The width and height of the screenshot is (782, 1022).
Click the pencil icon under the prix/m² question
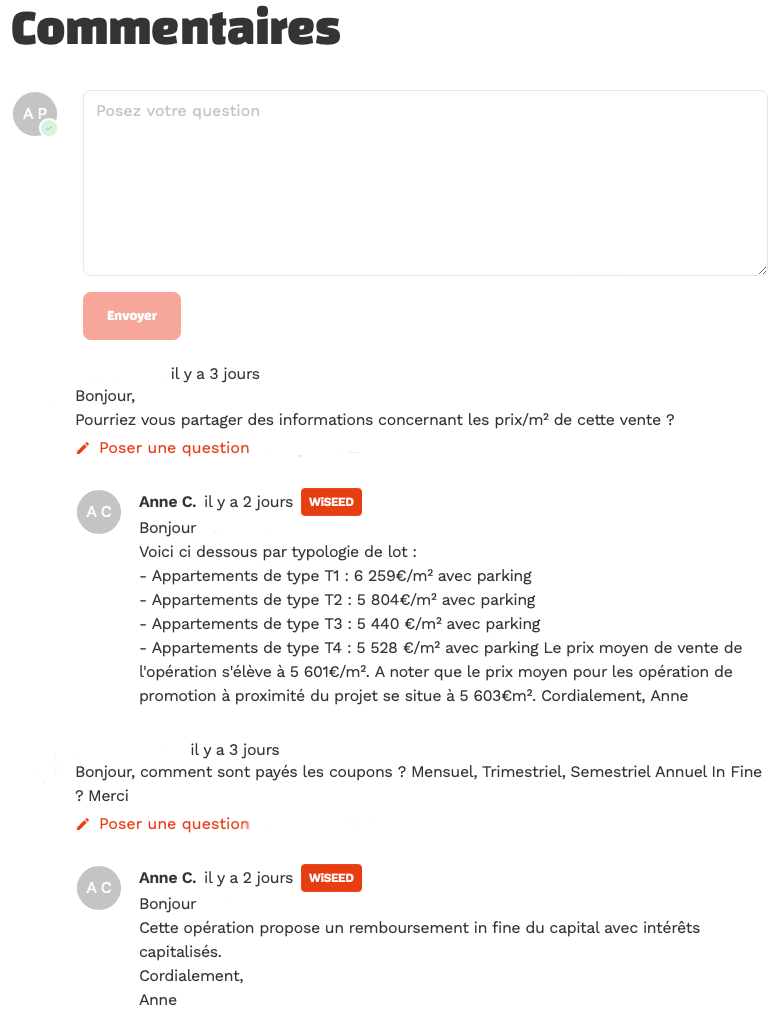83,448
